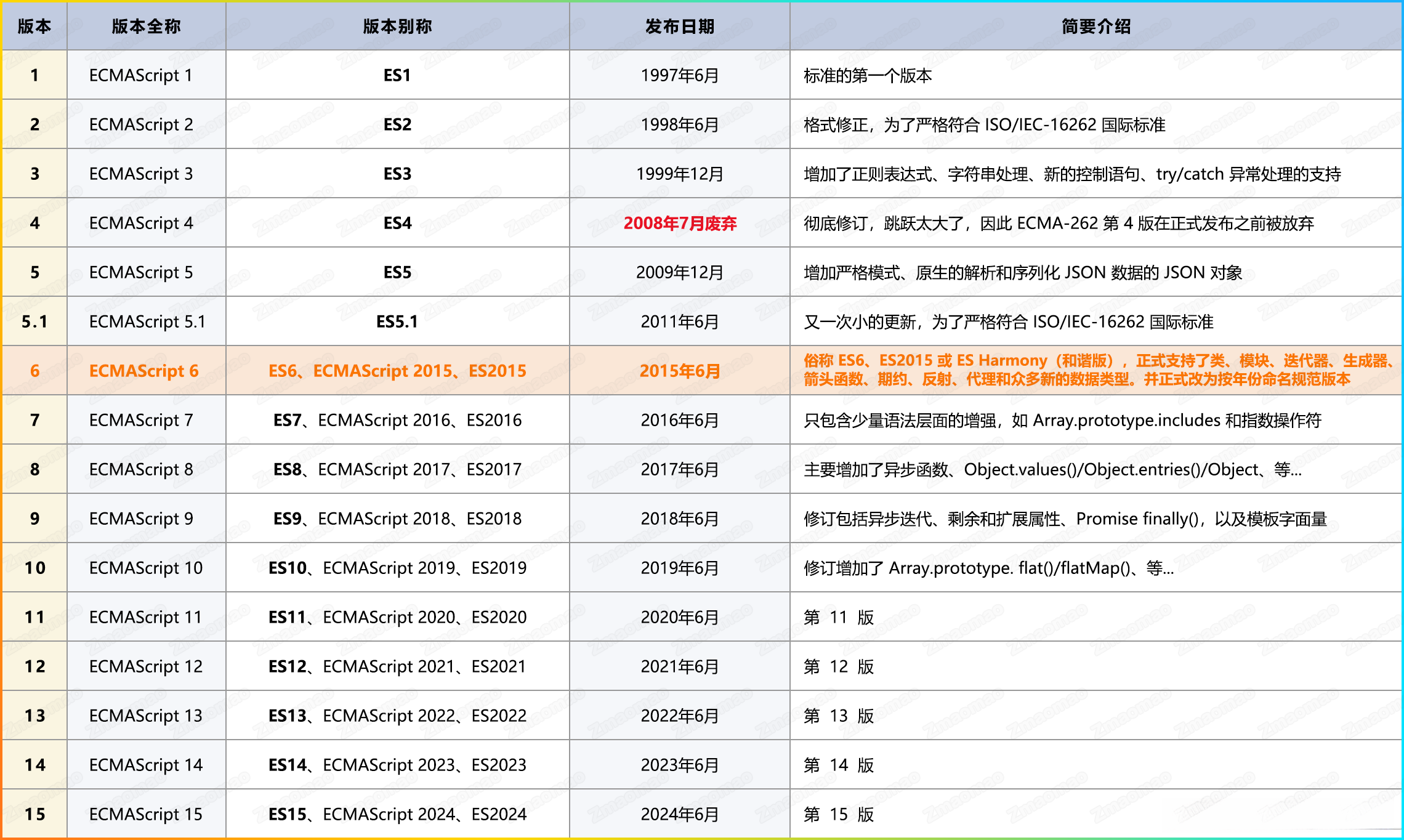Select the ES5.1 alias cell

tap(397, 321)
